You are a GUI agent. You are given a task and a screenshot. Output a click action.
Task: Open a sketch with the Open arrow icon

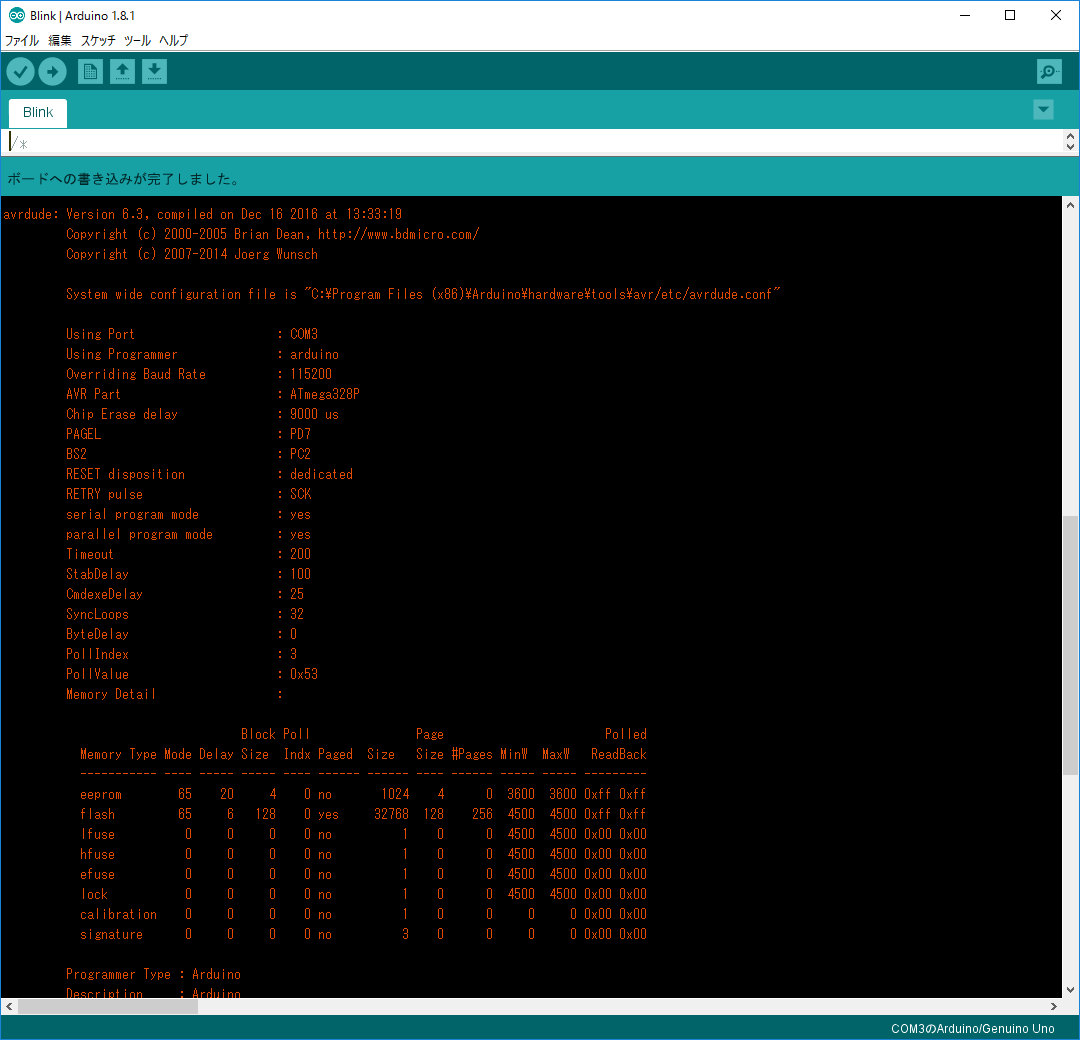coord(123,72)
